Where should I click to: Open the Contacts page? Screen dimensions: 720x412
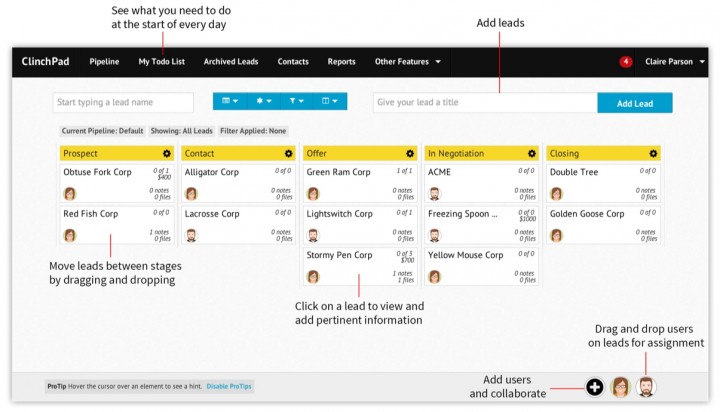(293, 62)
